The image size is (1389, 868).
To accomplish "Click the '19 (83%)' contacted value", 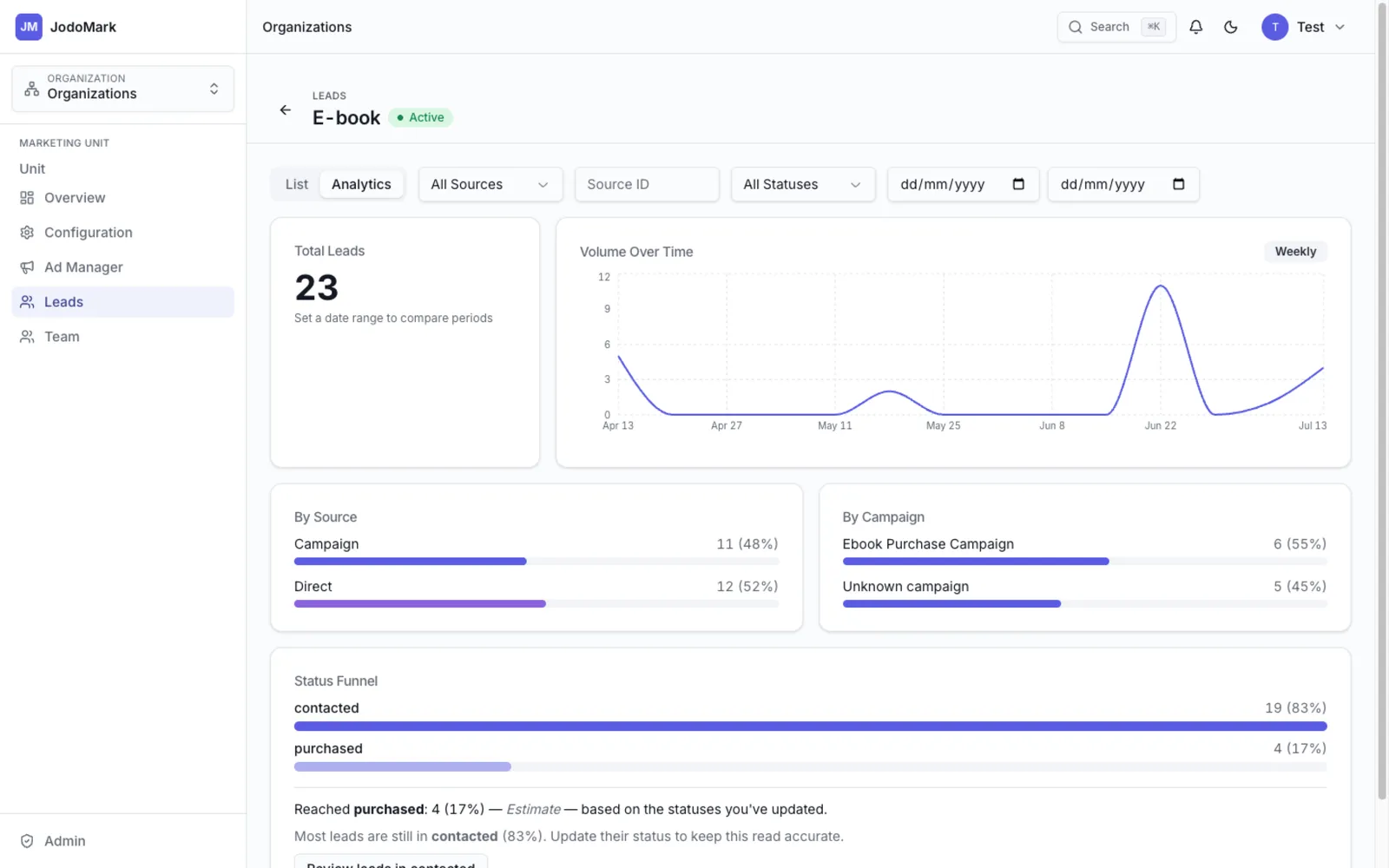I will point(1295,708).
